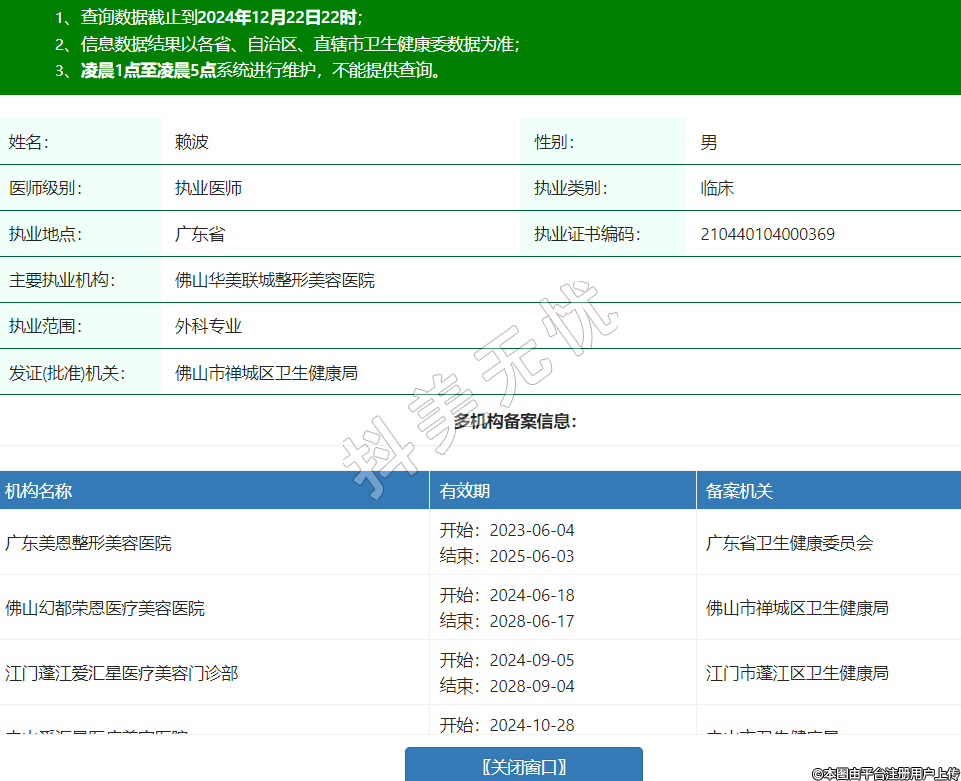961x781 pixels.
Task: Click the 多机构备案信息 section heading
Action: (515, 421)
